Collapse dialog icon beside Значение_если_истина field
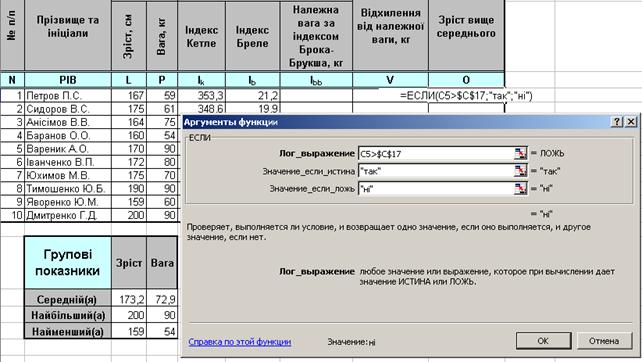642x362 pixels. point(520,171)
